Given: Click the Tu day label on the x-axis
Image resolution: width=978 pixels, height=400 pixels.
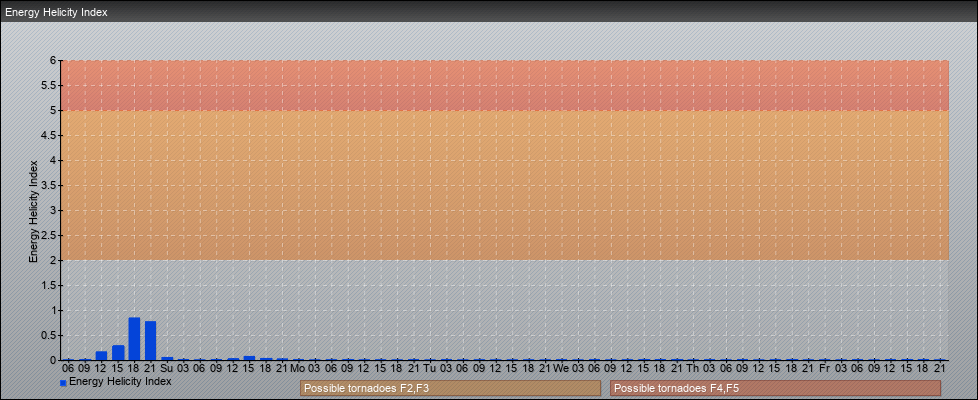Looking at the screenshot, I should [x=430, y=369].
